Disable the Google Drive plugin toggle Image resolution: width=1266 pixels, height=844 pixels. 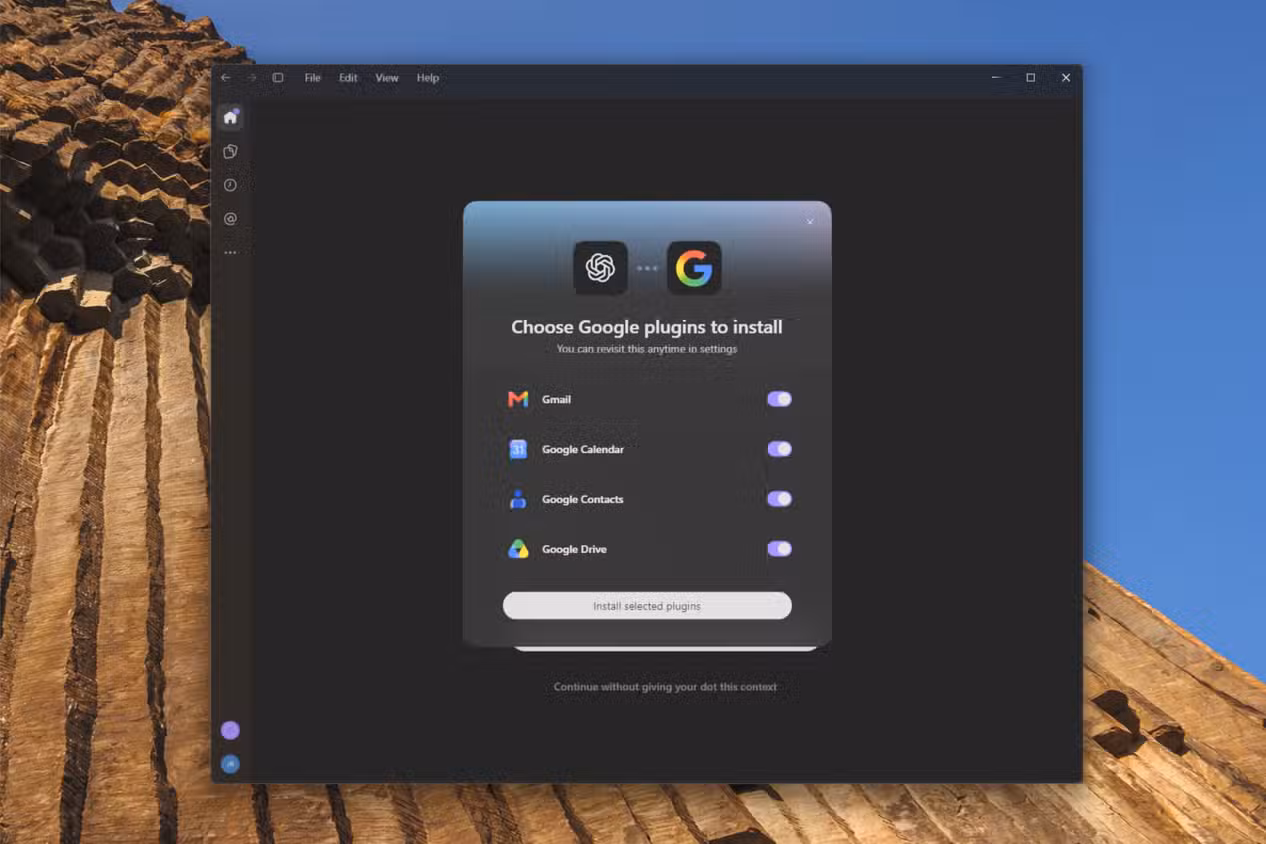(779, 548)
